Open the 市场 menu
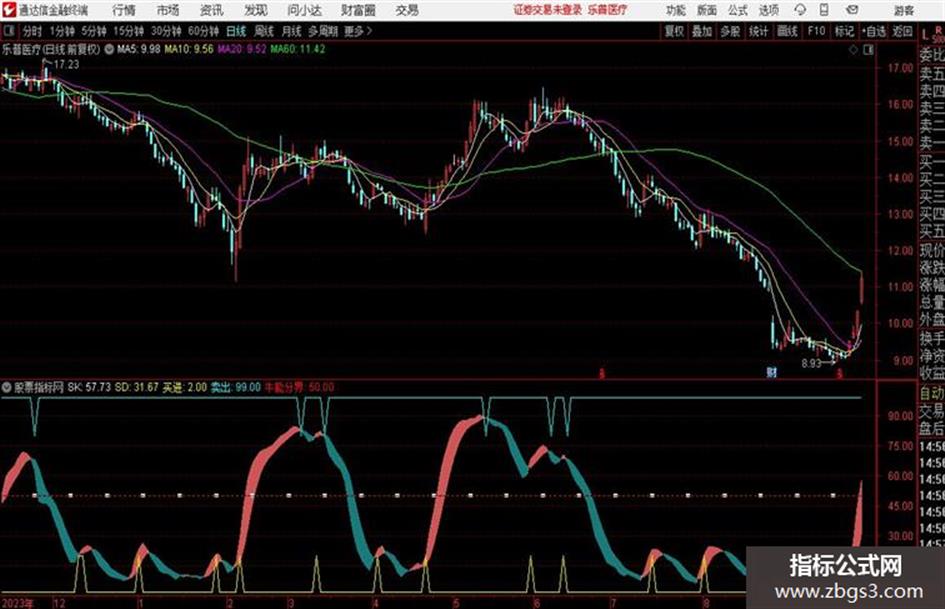This screenshot has width=945, height=609. click(x=168, y=10)
